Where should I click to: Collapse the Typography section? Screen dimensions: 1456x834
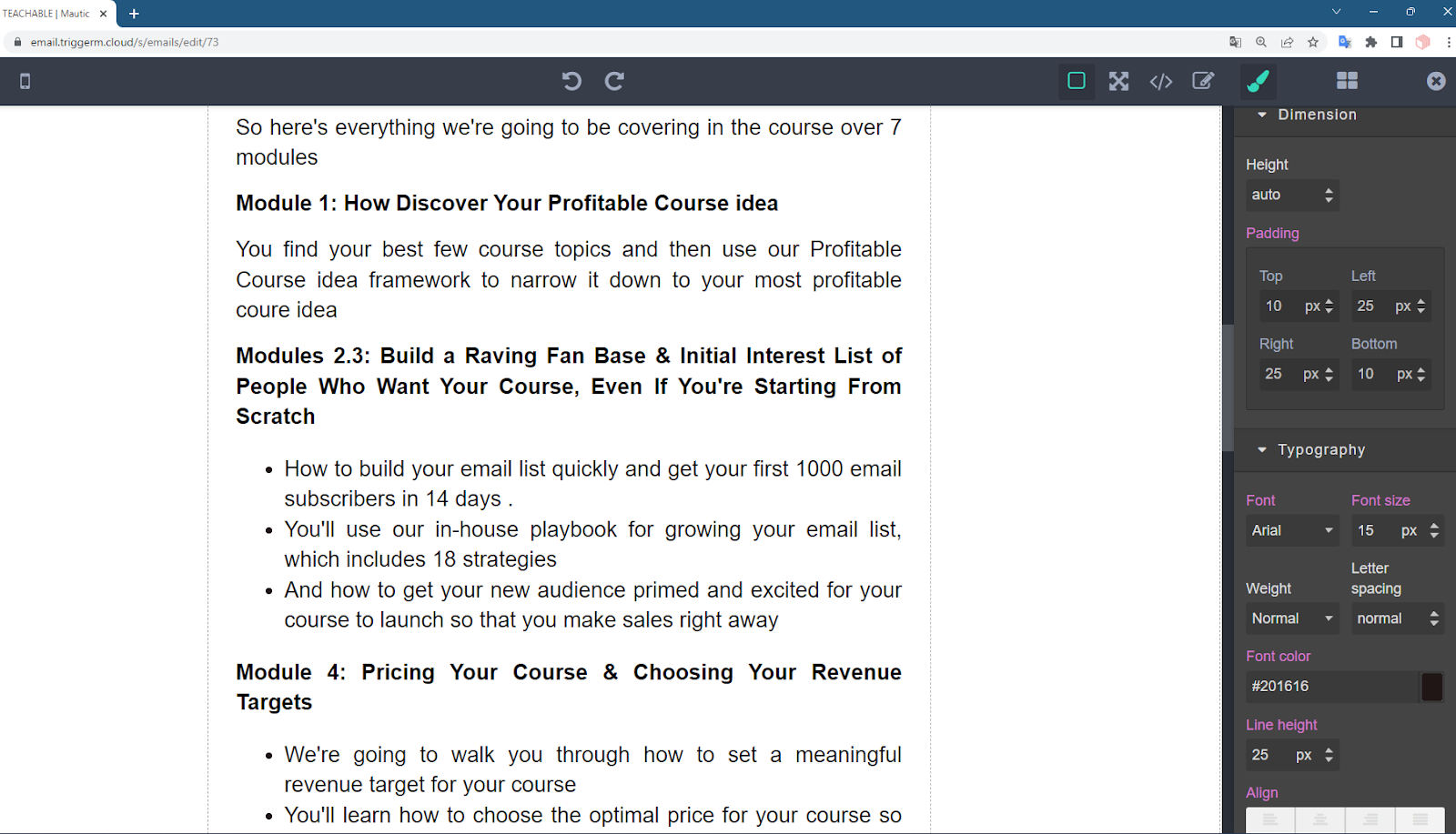point(1345,449)
